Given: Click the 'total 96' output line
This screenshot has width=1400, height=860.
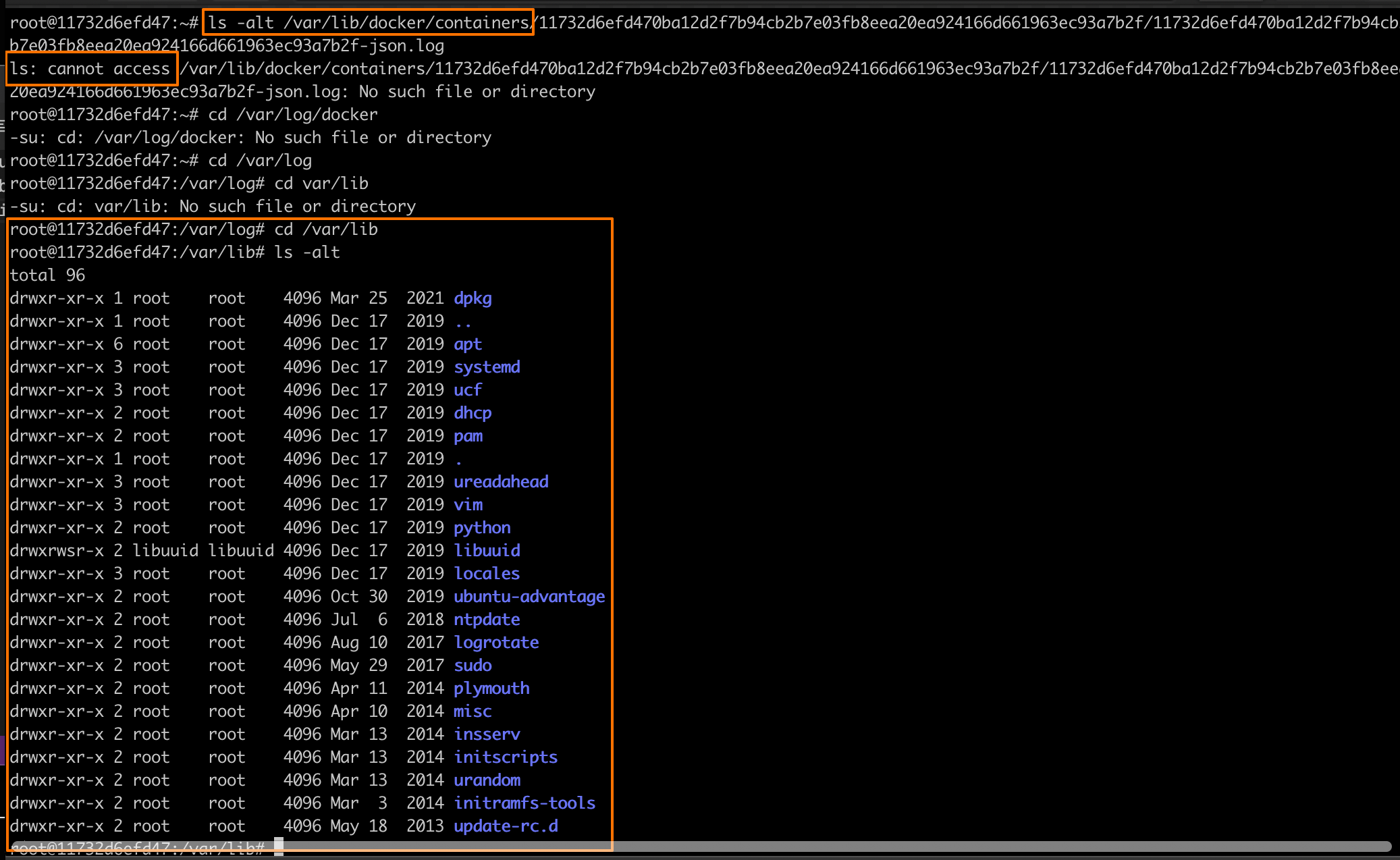Looking at the screenshot, I should tap(47, 275).
